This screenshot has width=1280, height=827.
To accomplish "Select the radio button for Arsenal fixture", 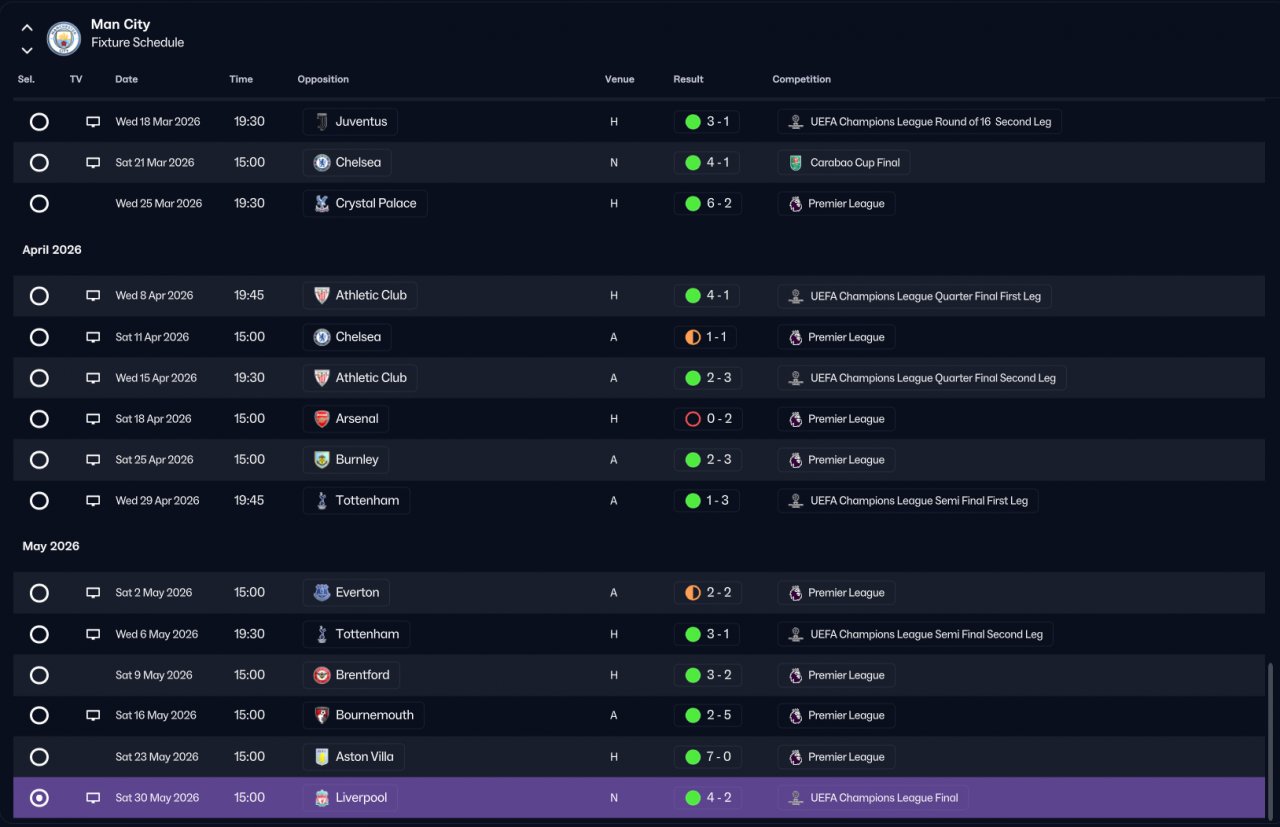I will pos(39,419).
